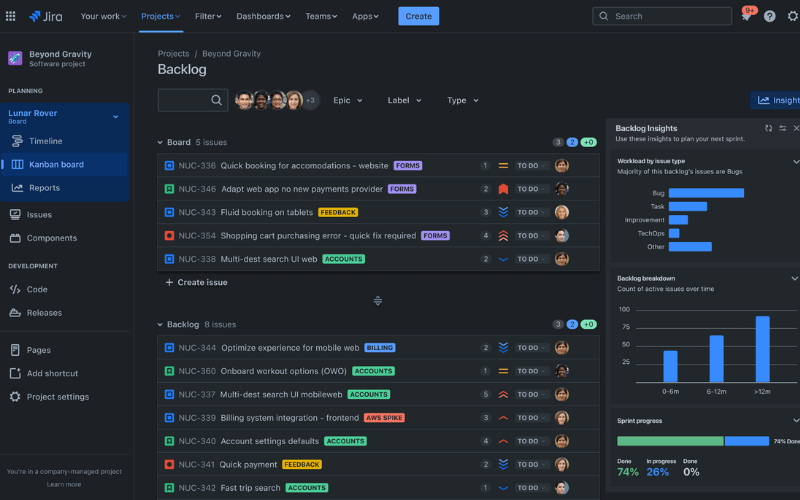Viewport: 800px width, 500px height.
Task: Open the Filter menu
Action: pyautogui.click(x=208, y=16)
